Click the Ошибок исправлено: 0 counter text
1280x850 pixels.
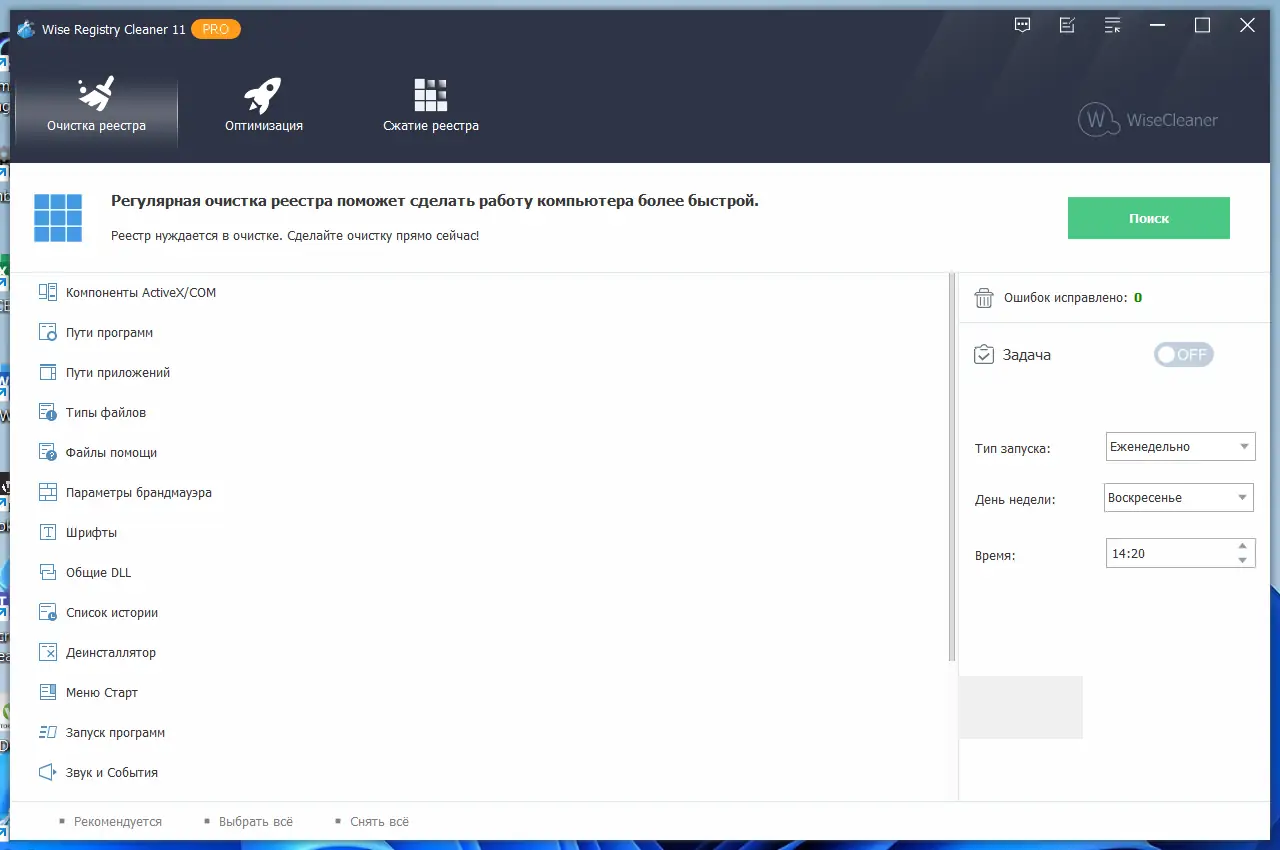pyautogui.click(x=1073, y=298)
